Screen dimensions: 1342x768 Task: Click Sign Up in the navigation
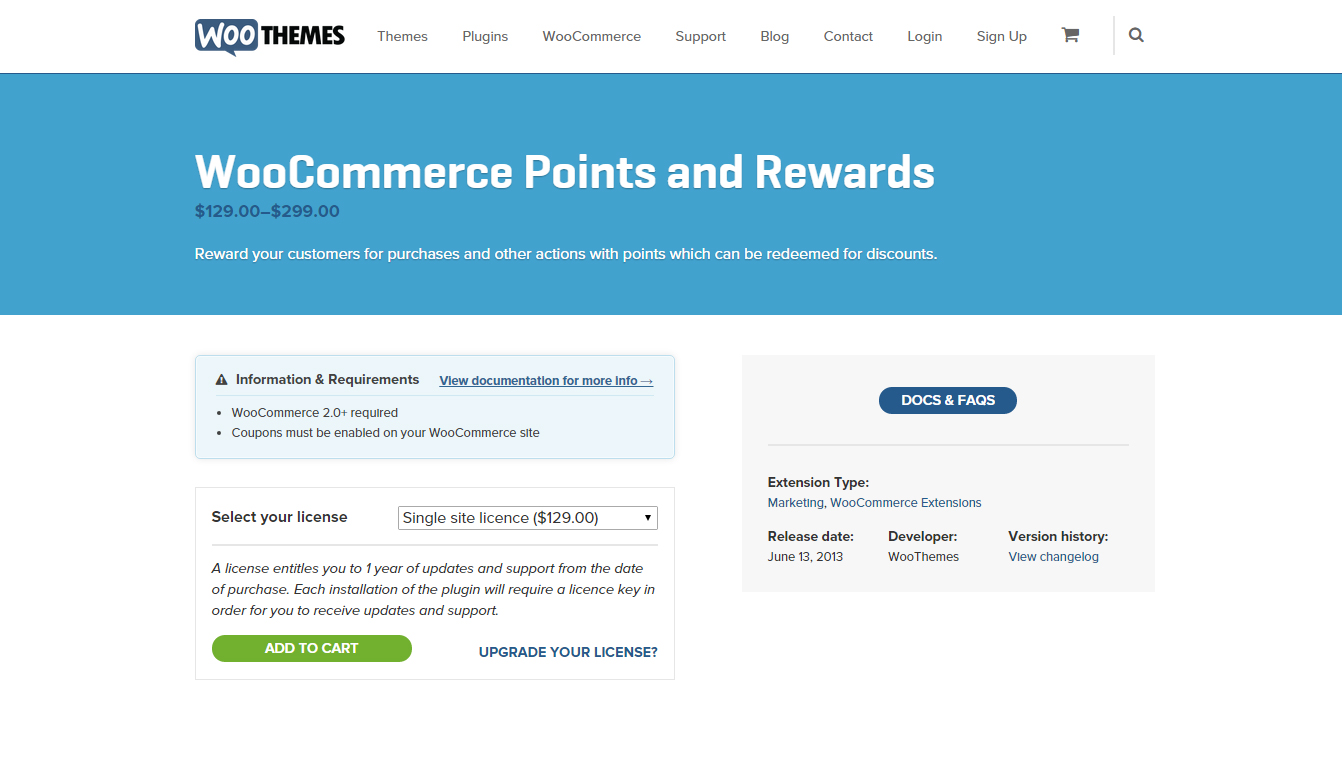1002,36
